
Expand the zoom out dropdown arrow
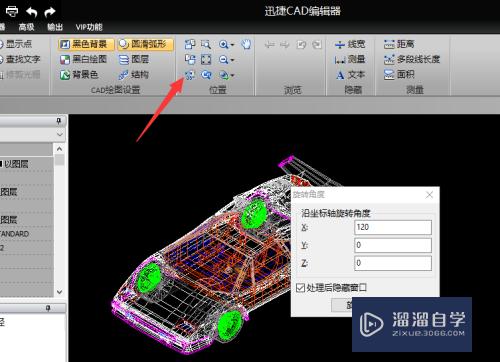[232, 60]
